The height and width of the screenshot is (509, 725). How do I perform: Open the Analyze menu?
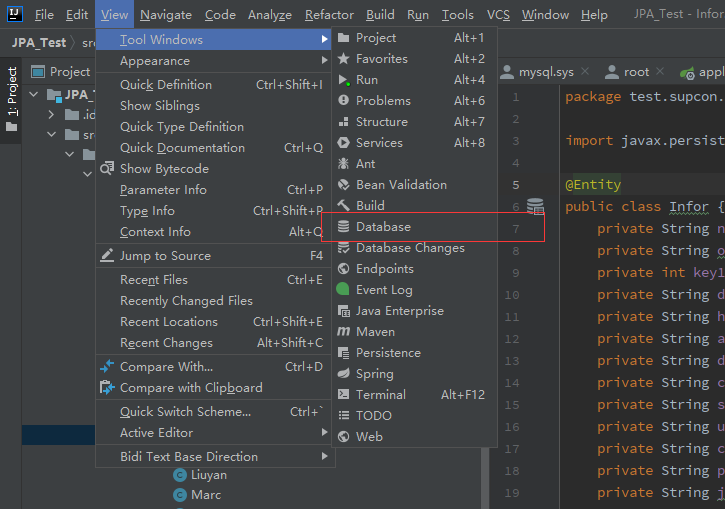pos(270,15)
